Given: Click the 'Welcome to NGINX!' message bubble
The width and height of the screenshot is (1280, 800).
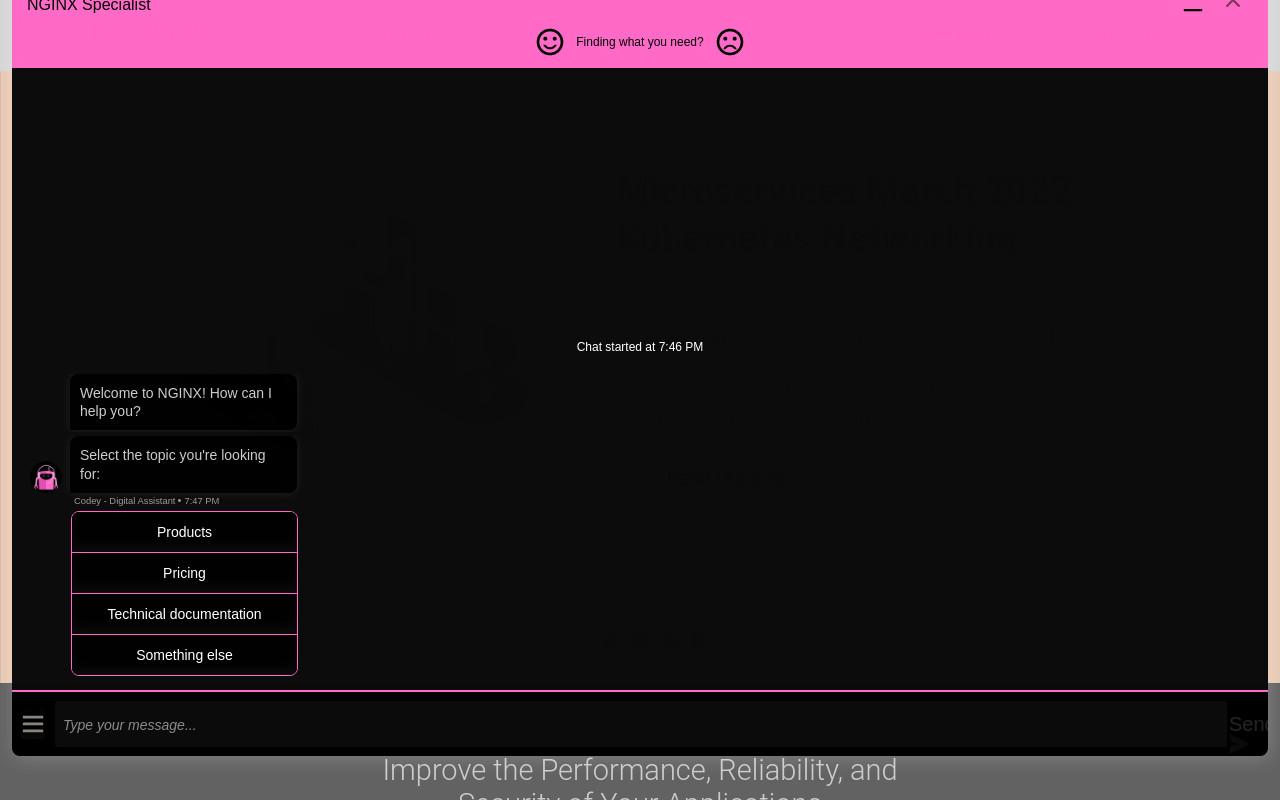Looking at the screenshot, I should (x=183, y=402).
